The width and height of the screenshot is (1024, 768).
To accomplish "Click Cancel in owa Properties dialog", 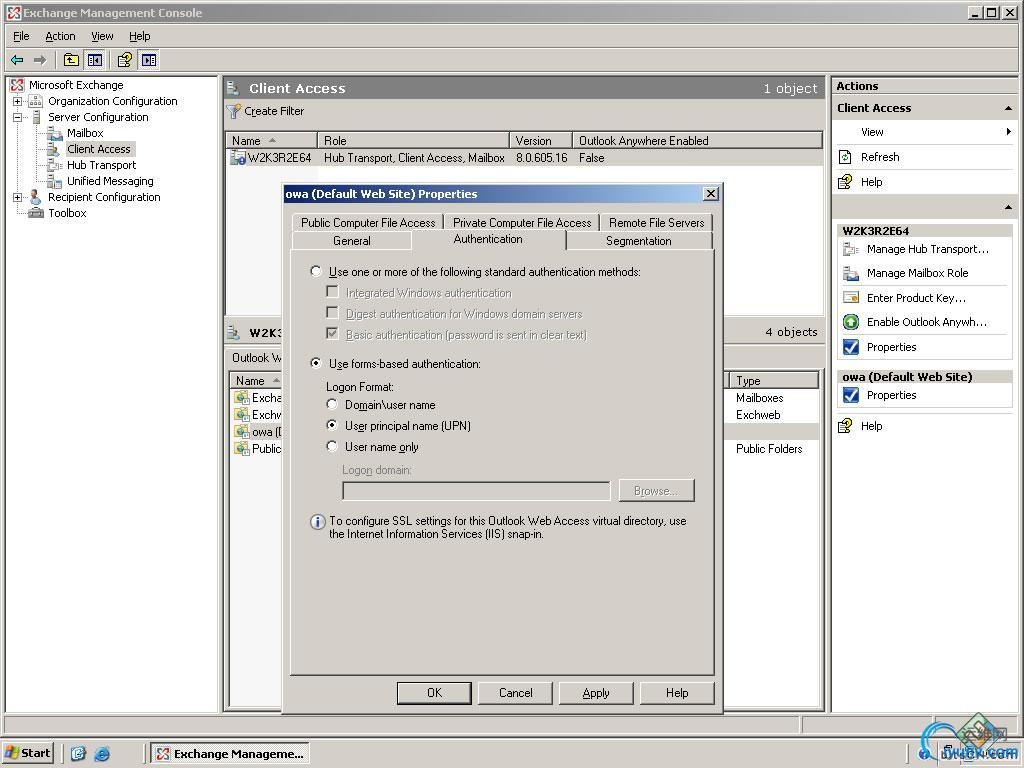I will click(515, 693).
